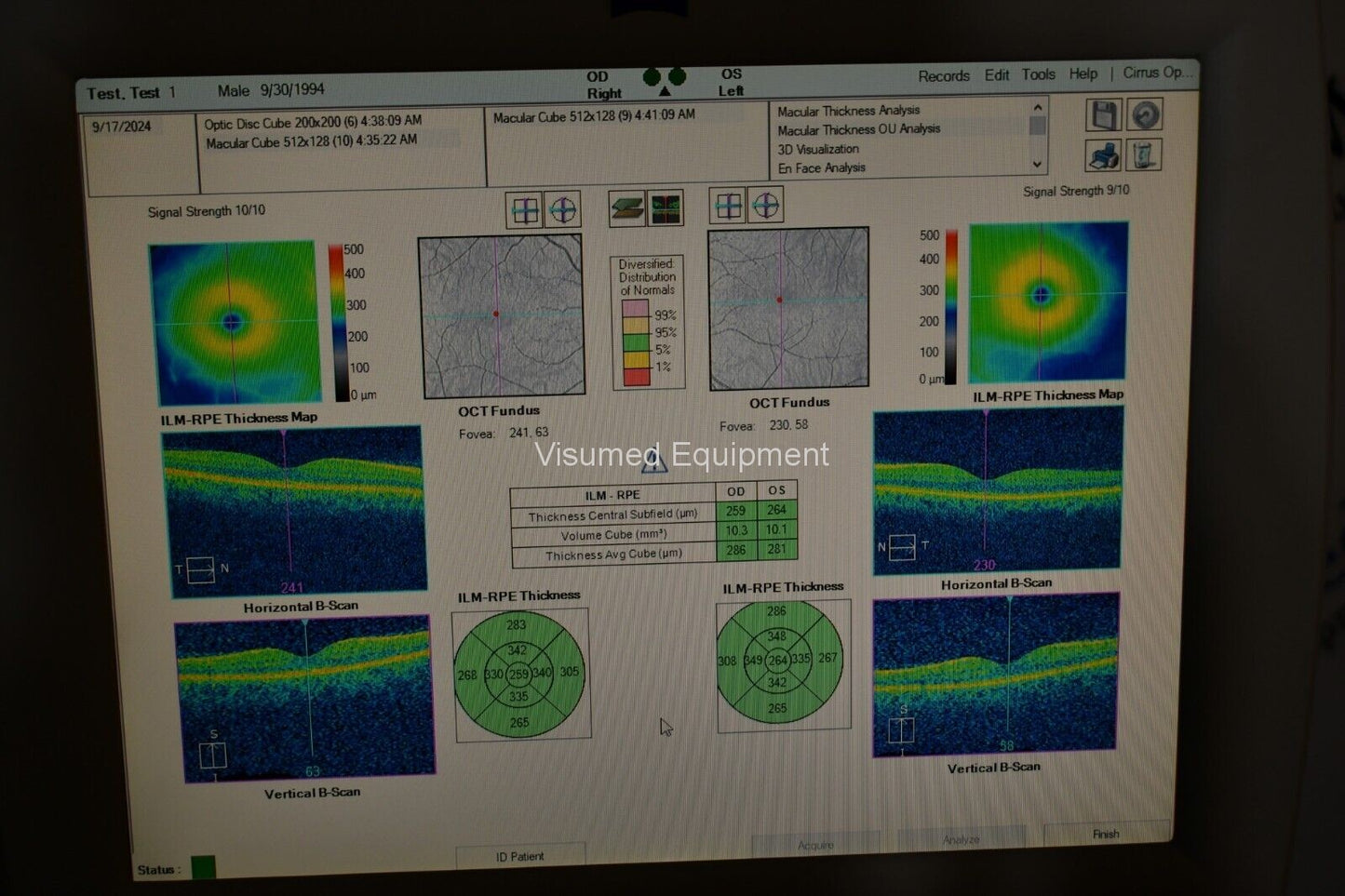1345x896 pixels.
Task: Toggle the square grid overlay for right eye
Action: pyautogui.click(x=525, y=211)
